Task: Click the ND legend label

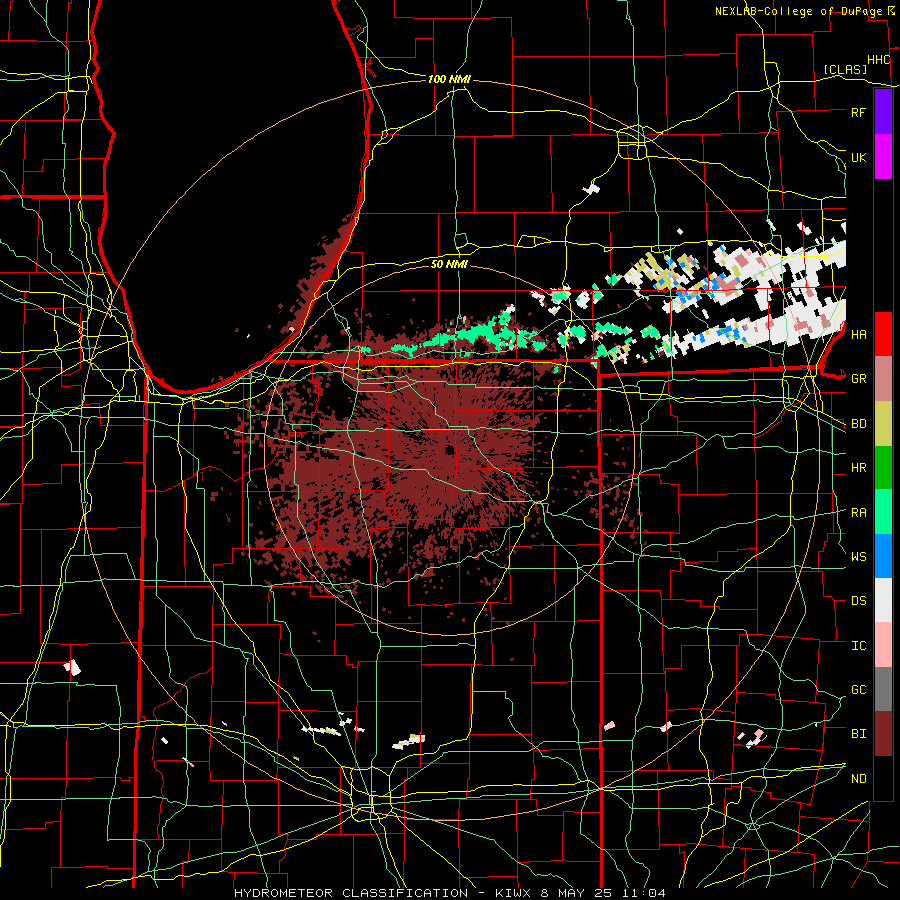Action: 858,779
